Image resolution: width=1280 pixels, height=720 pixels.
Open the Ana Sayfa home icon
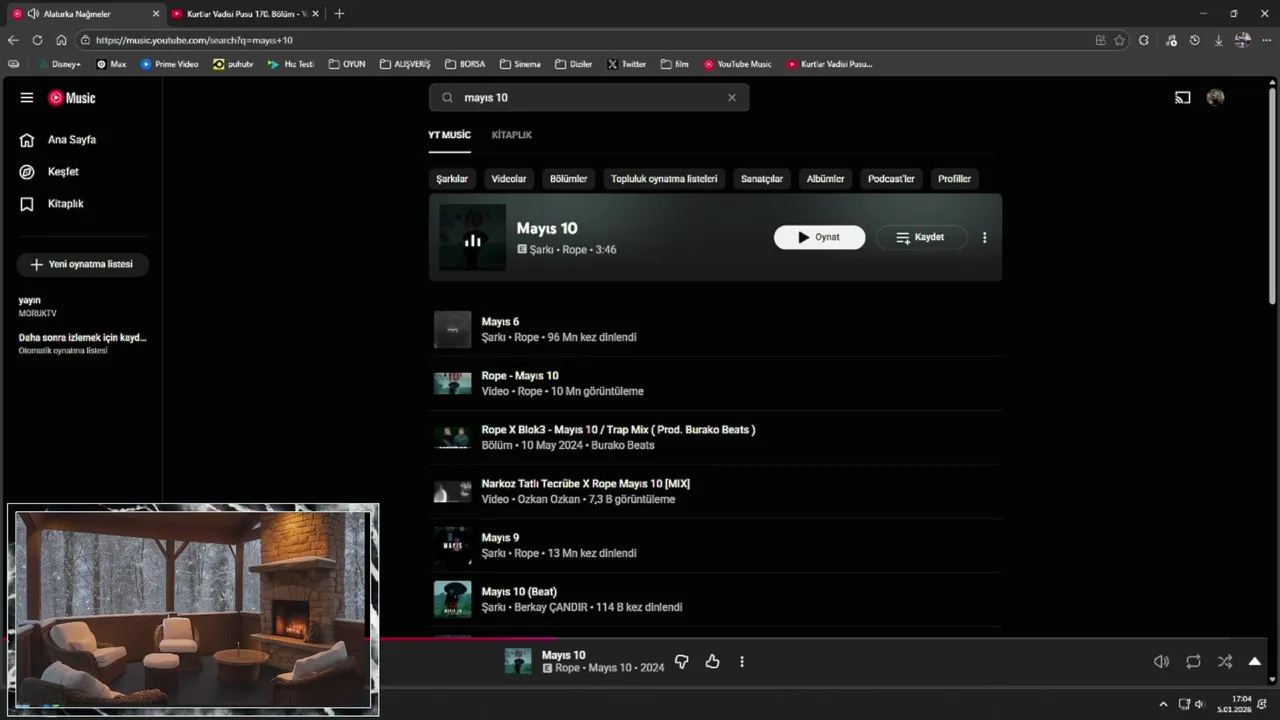tap(27, 140)
